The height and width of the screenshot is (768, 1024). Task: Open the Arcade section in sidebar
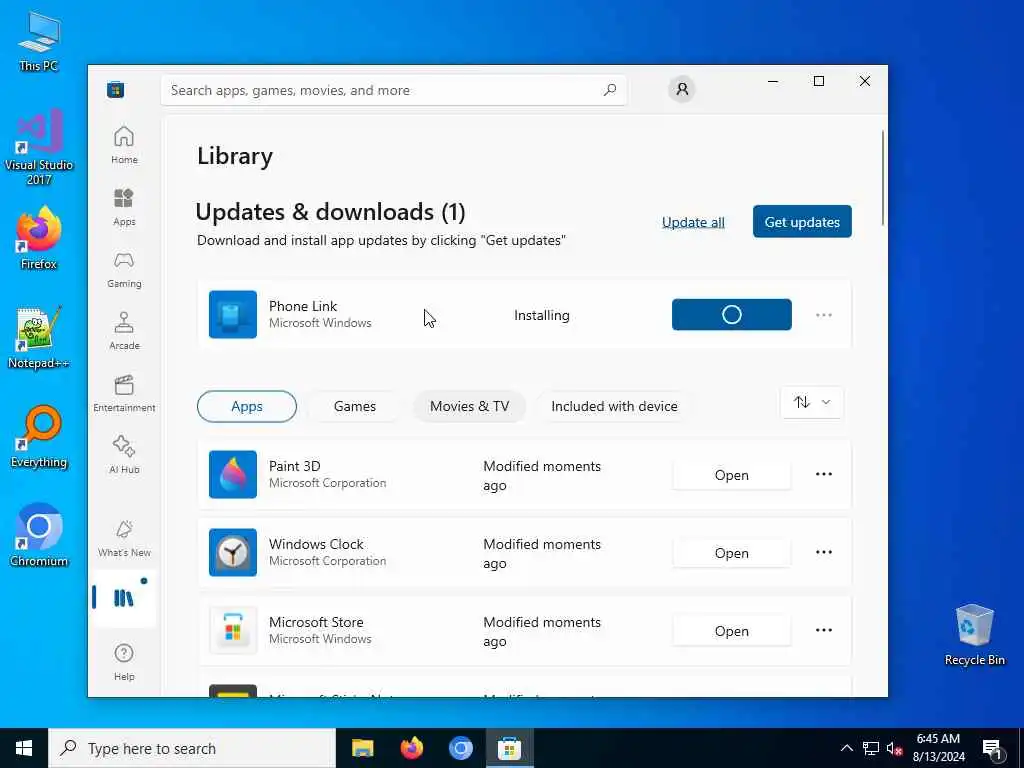point(124,331)
